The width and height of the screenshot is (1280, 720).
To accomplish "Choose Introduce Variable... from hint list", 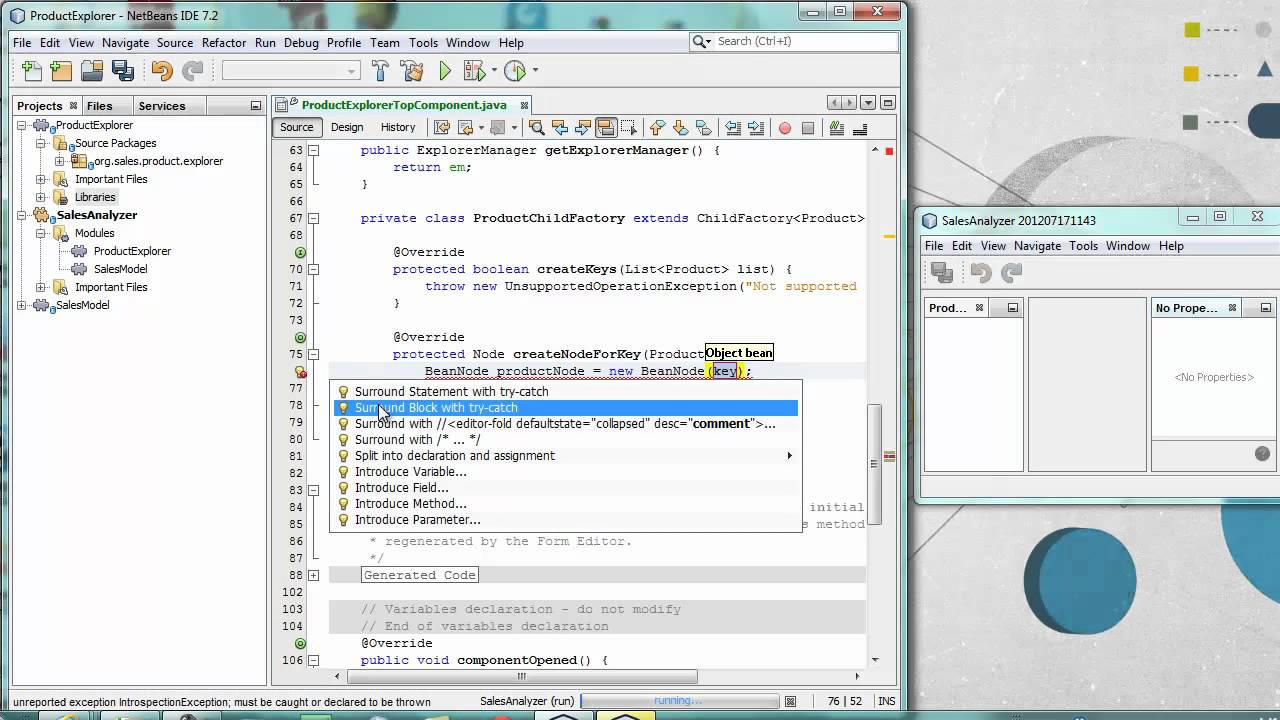I will point(565,472).
